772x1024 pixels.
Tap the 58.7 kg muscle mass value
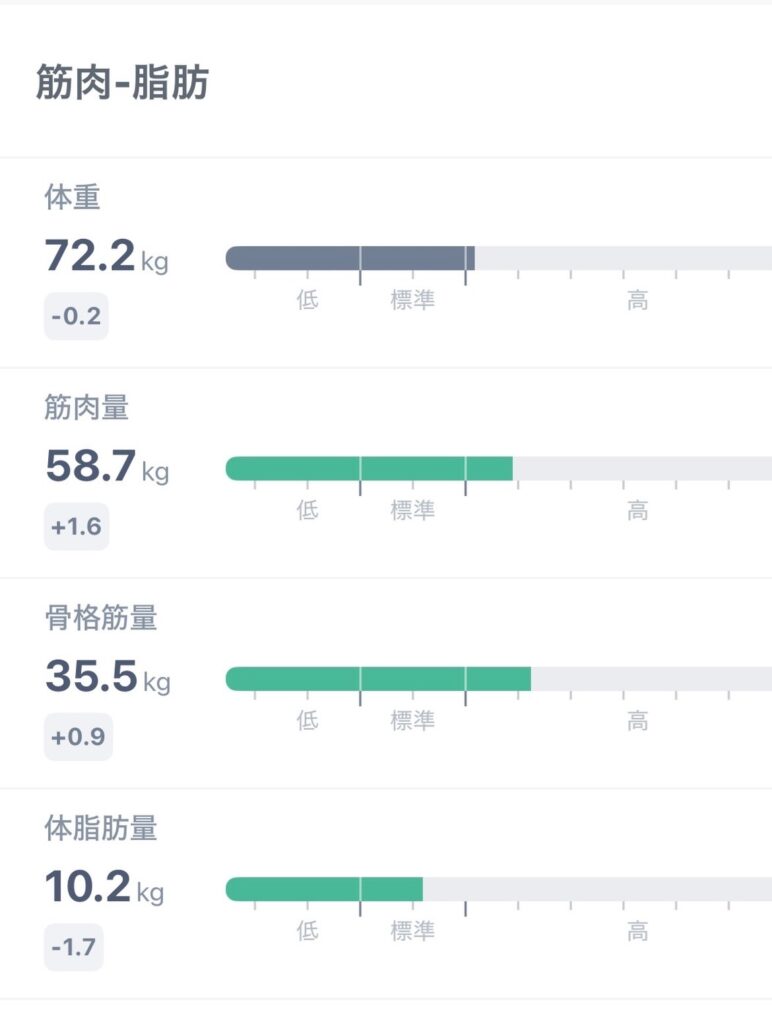[x=106, y=467]
